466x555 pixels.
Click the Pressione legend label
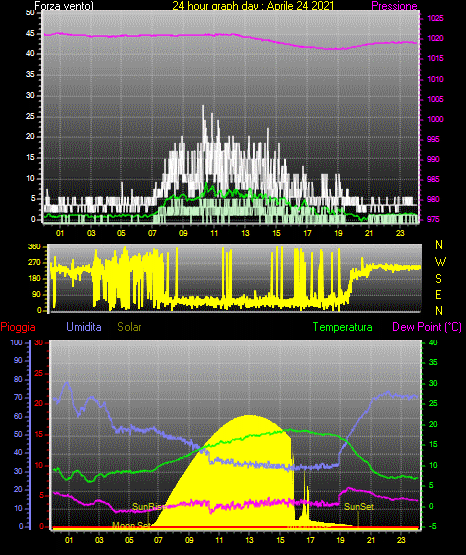(394, 6)
